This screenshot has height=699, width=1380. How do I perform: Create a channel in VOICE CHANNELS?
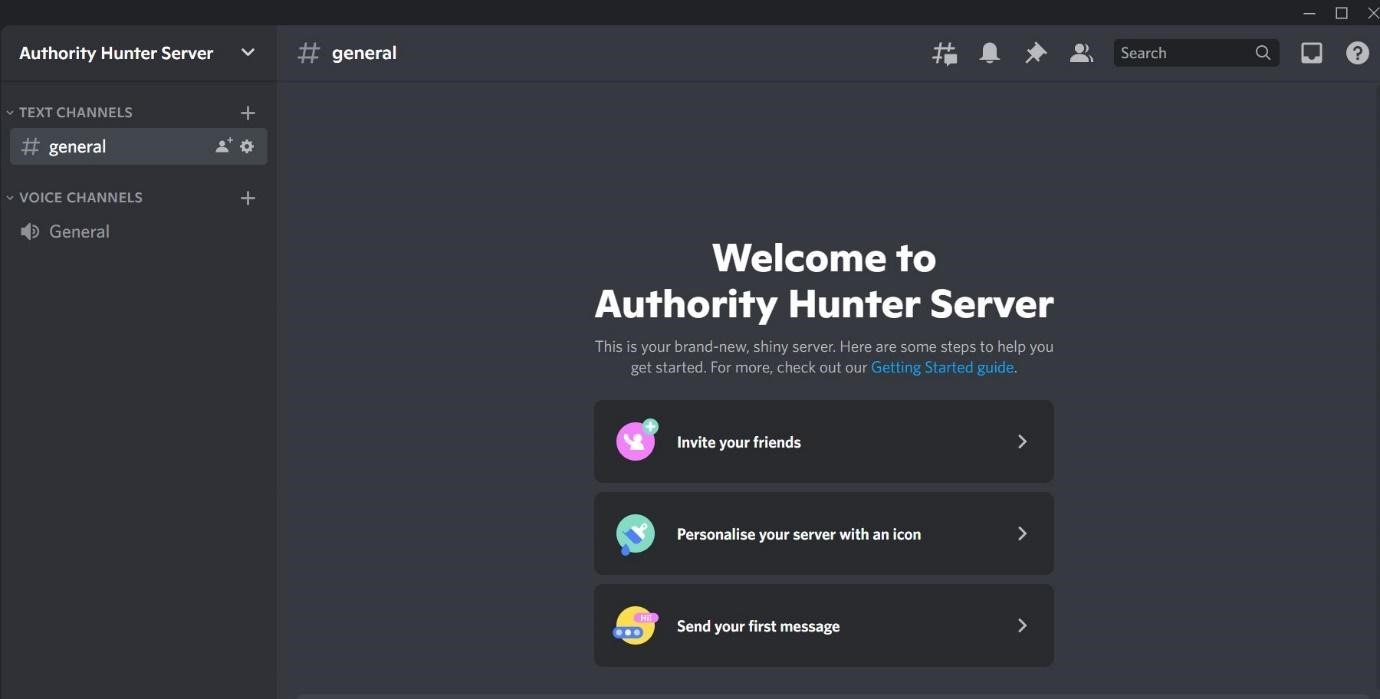pyautogui.click(x=248, y=198)
